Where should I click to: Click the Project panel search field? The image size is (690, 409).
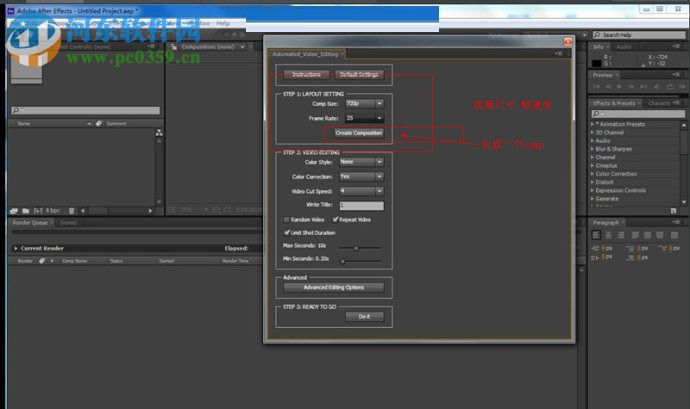[x=85, y=110]
